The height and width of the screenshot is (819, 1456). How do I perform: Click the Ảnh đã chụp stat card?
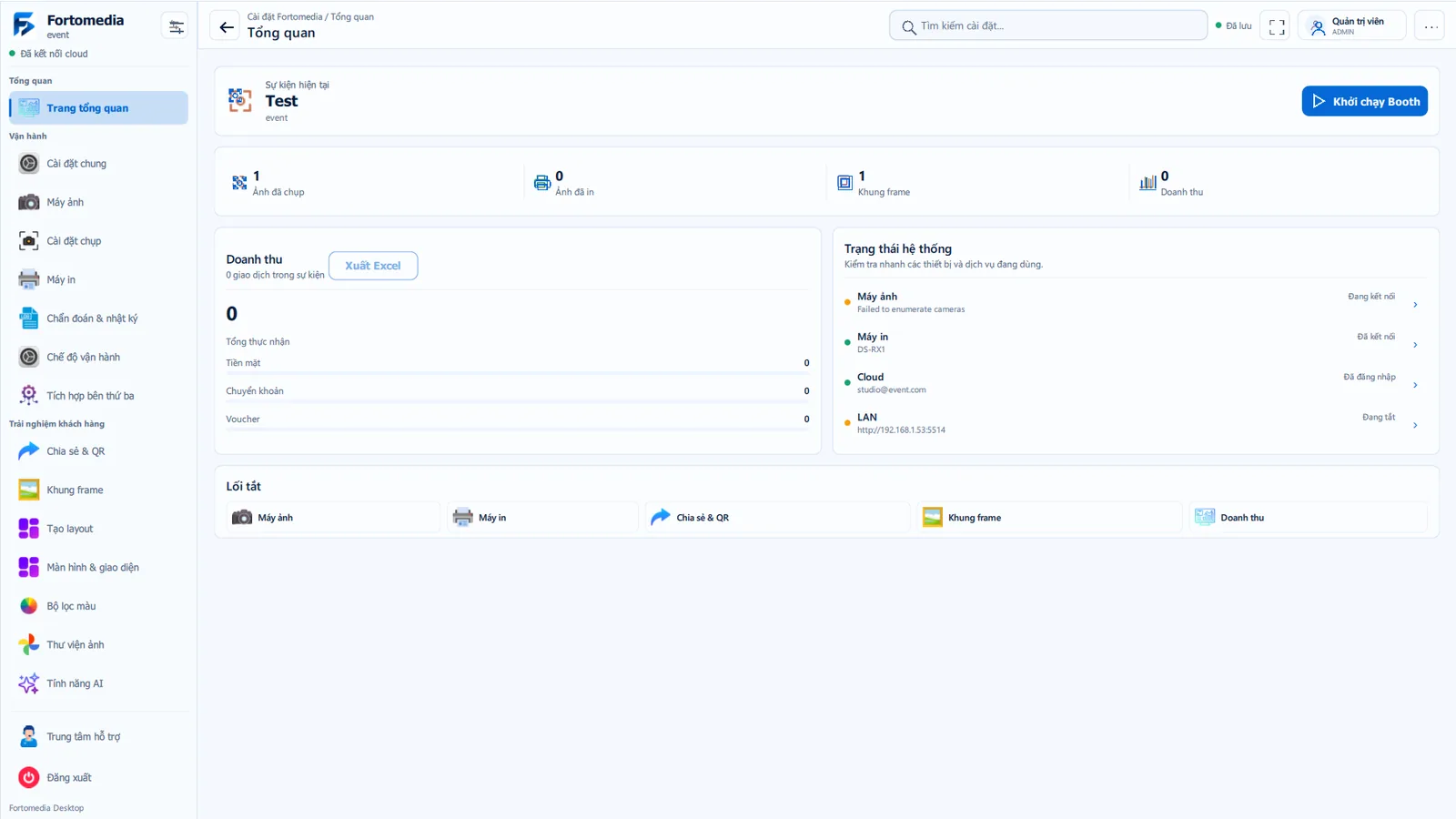[373, 183]
